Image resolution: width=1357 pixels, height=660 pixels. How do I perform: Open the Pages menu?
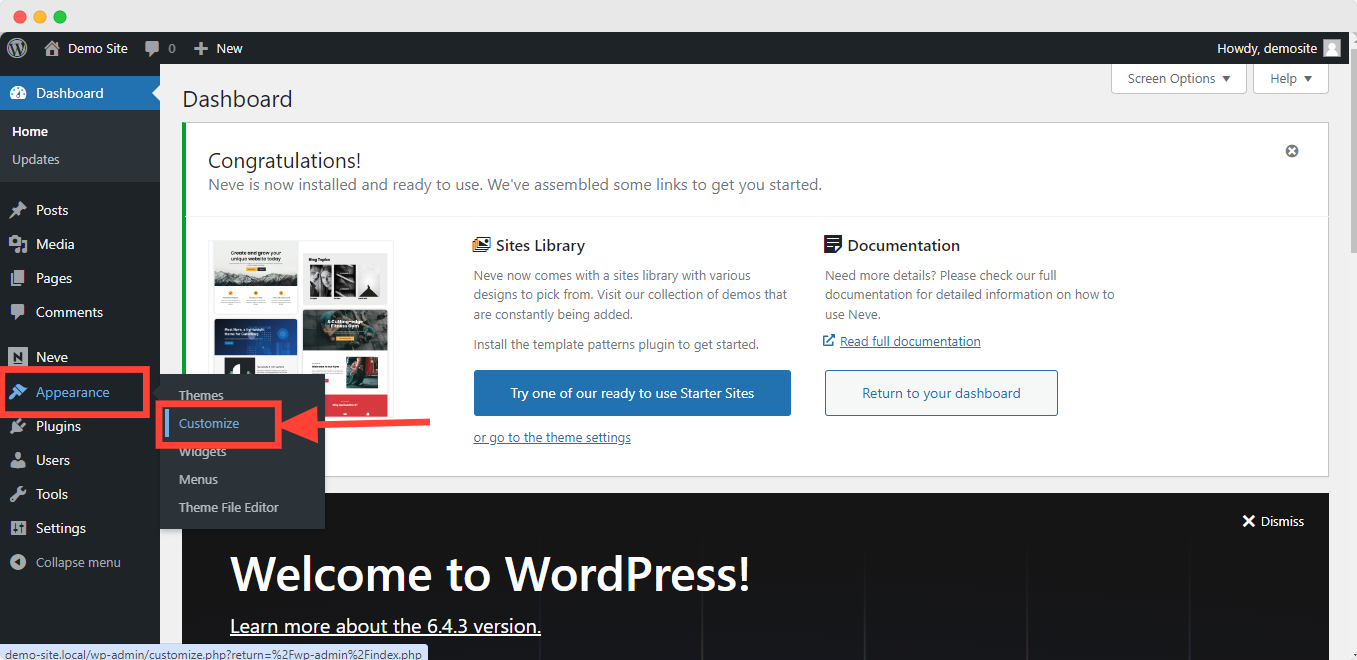[80, 278]
